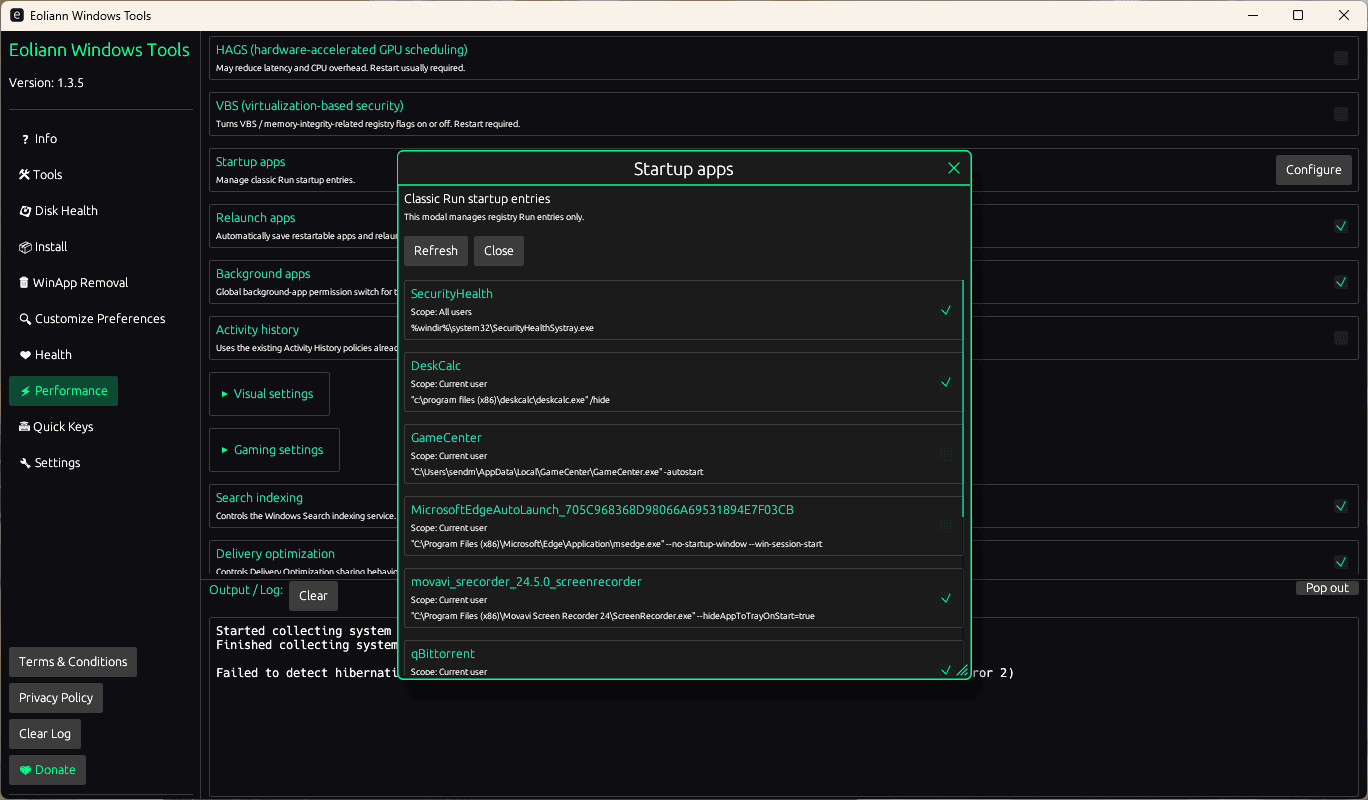Screen dimensions: 1368x800
Task: Click the deskcalc.exe /hide path text
Action: coord(510,400)
